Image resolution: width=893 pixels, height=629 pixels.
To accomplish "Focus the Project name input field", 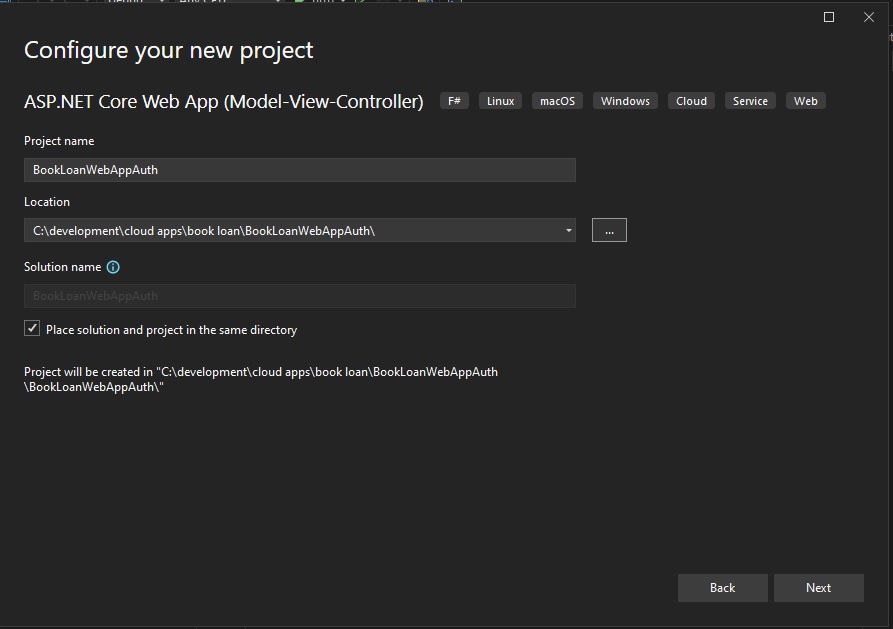I will coord(300,170).
